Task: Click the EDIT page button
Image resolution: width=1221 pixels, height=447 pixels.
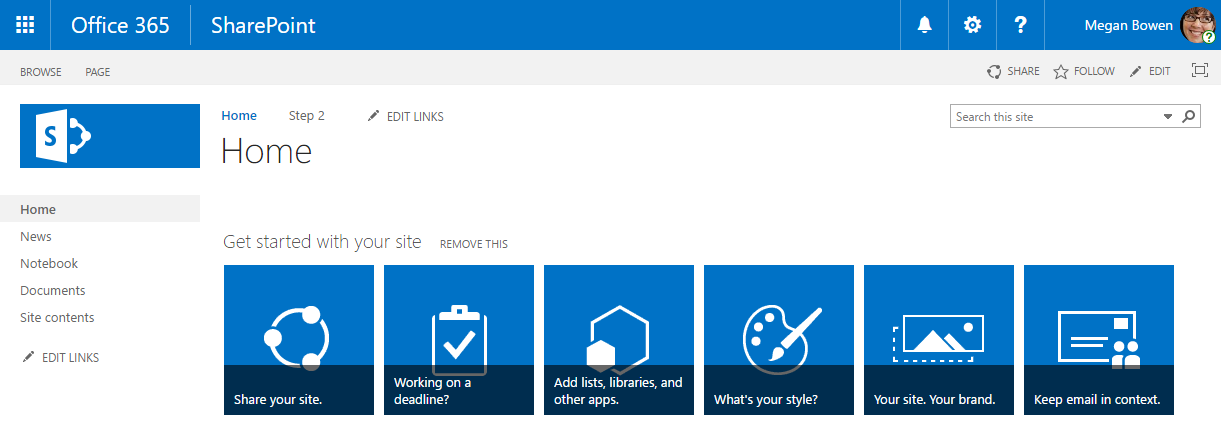Action: click(x=1150, y=72)
